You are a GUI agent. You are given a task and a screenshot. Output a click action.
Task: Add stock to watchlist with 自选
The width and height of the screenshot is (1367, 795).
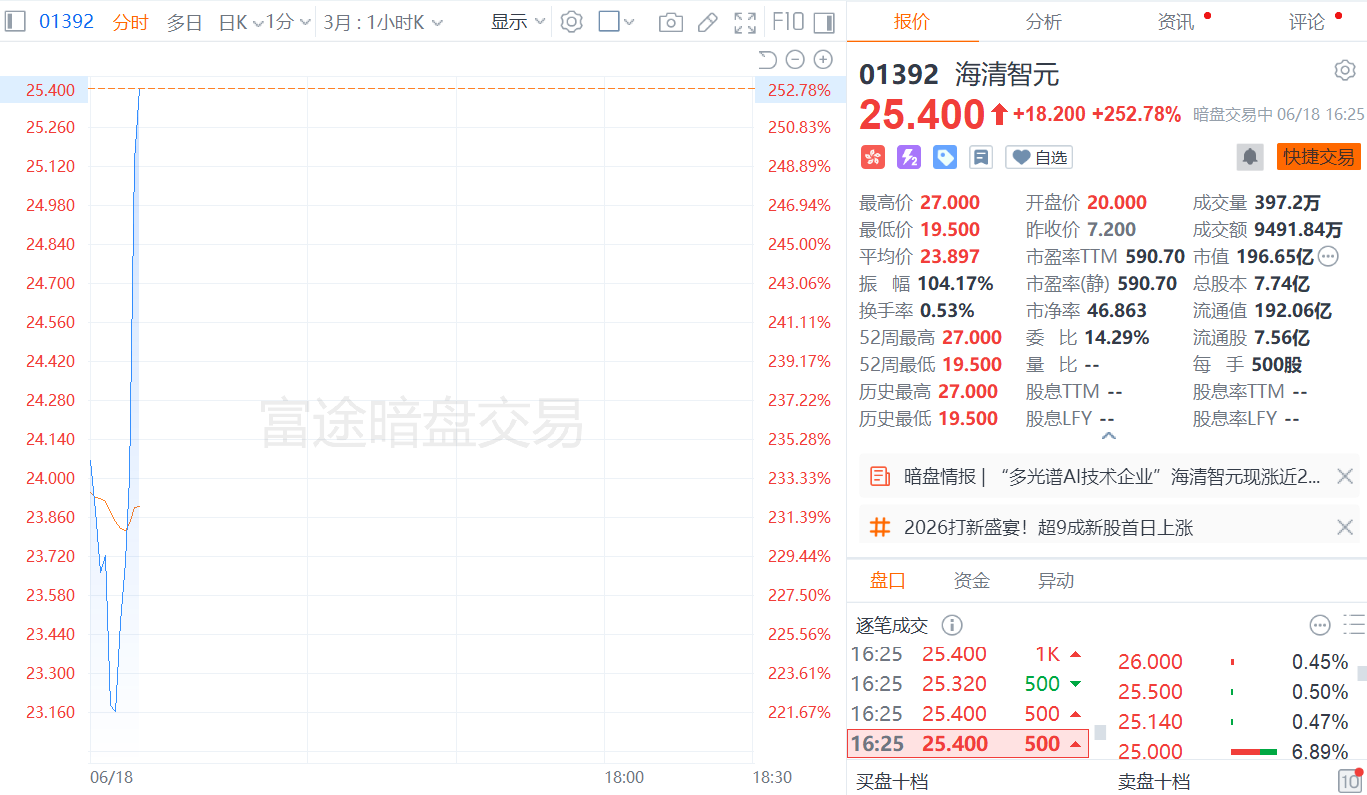coord(1039,157)
